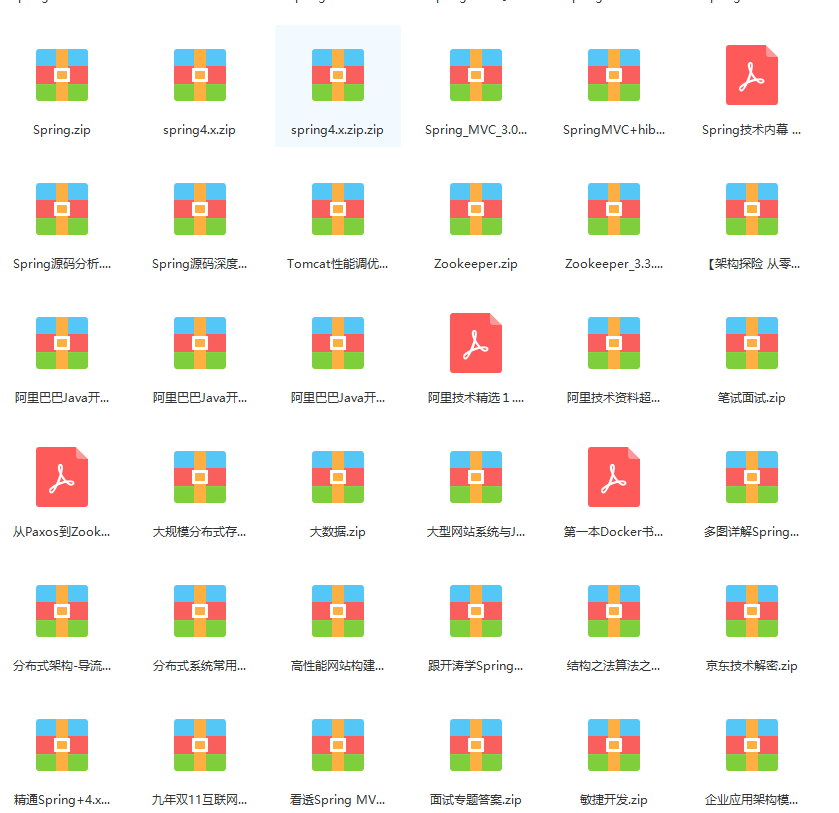This screenshot has height=813, width=839.
Task: Click the file name 看透Spring MV...
Action: click(x=338, y=800)
